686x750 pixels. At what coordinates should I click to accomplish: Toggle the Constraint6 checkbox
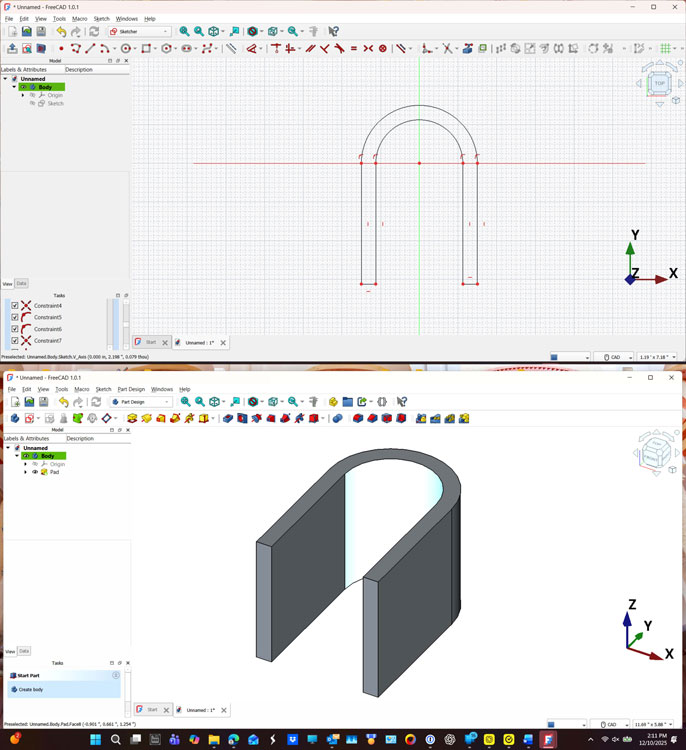pyautogui.click(x=15, y=329)
